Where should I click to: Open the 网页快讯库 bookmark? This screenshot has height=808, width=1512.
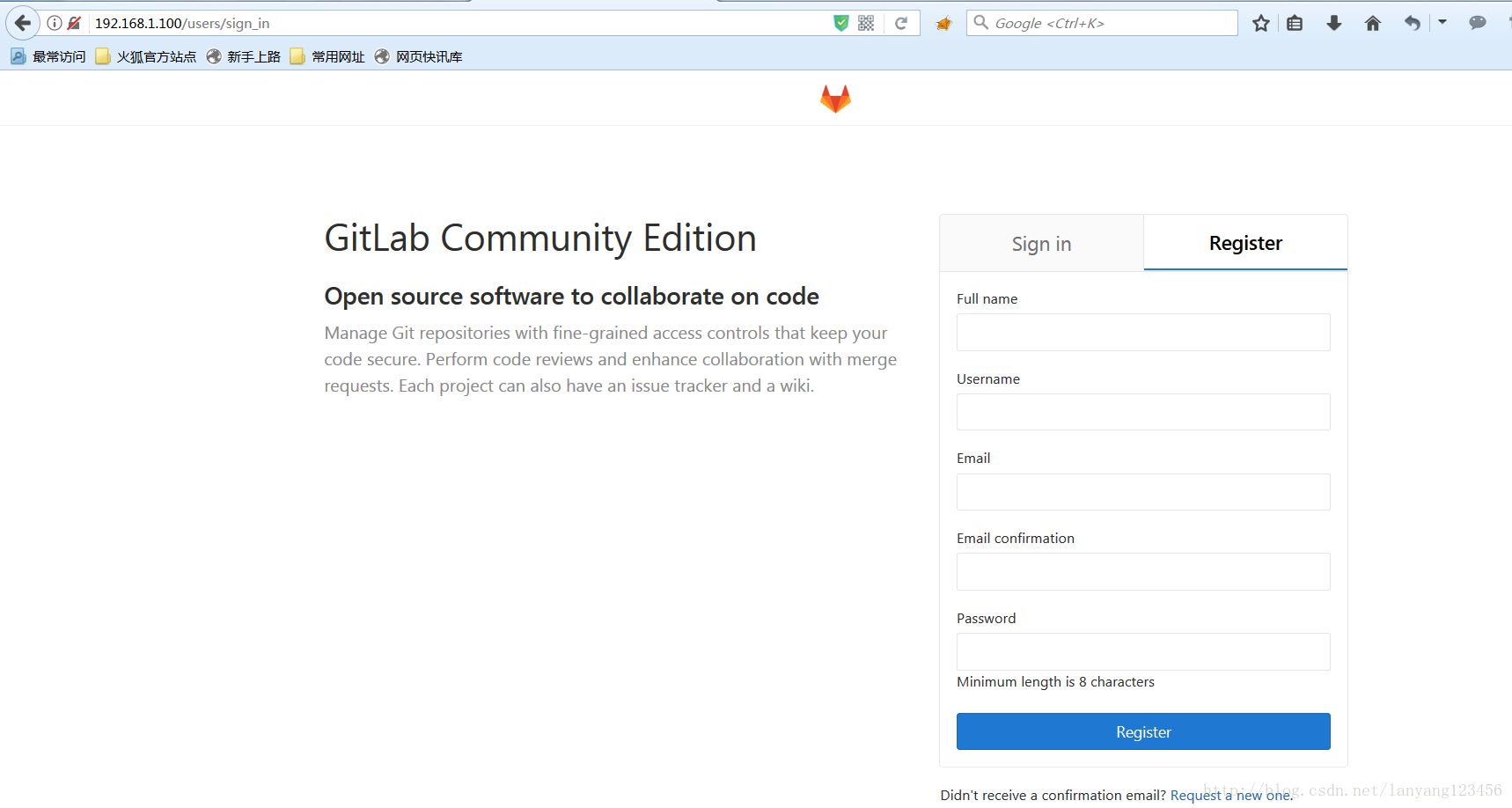point(419,56)
